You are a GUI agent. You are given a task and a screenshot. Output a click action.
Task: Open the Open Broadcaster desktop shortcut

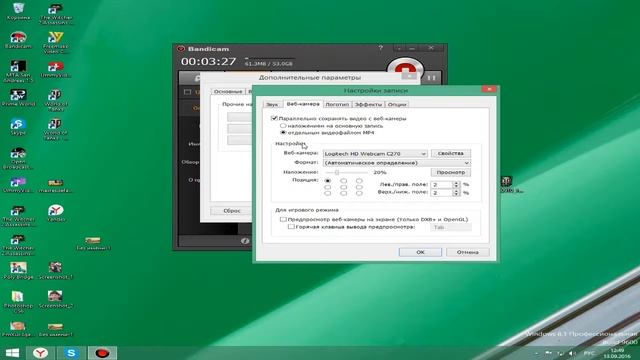coord(18,158)
